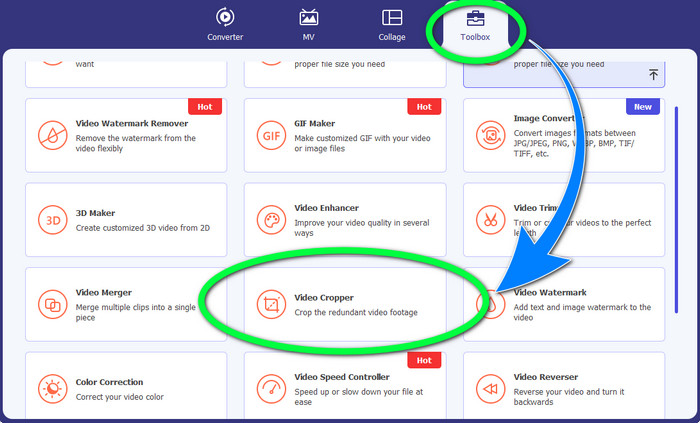This screenshot has width=700, height=423.
Task: Click the GIF Maker icon
Action: (x=270, y=134)
